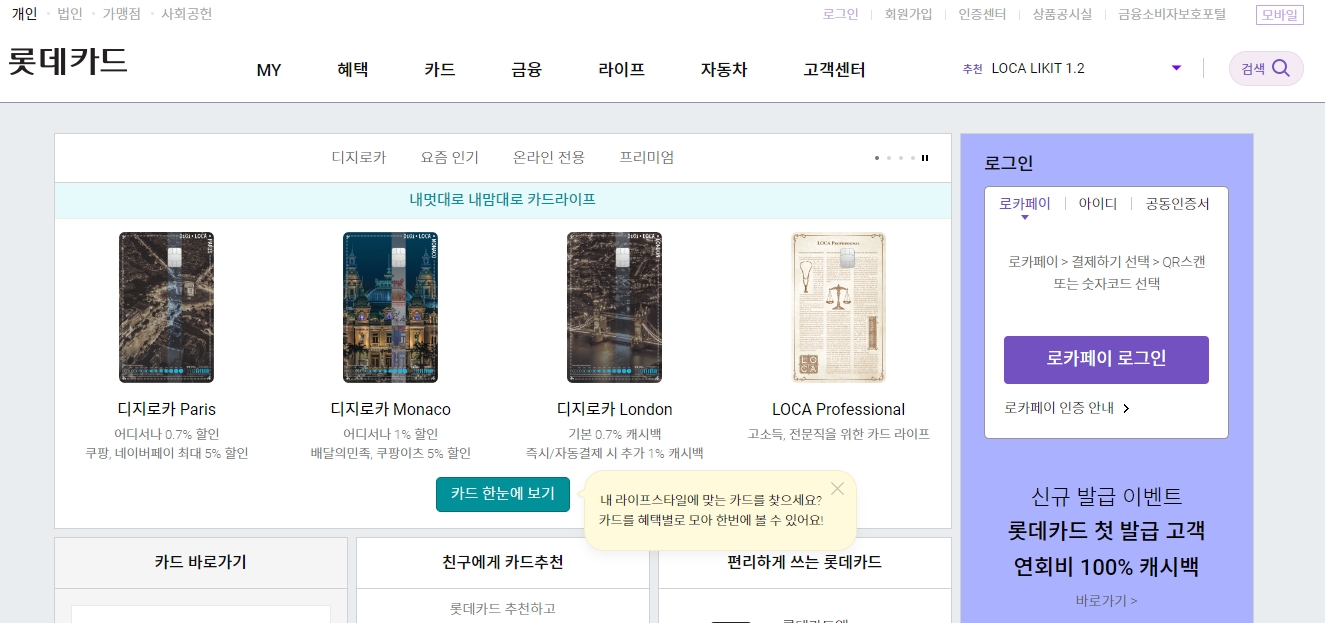
Task: Go to the fourth carousel slide dot
Action: tap(913, 158)
